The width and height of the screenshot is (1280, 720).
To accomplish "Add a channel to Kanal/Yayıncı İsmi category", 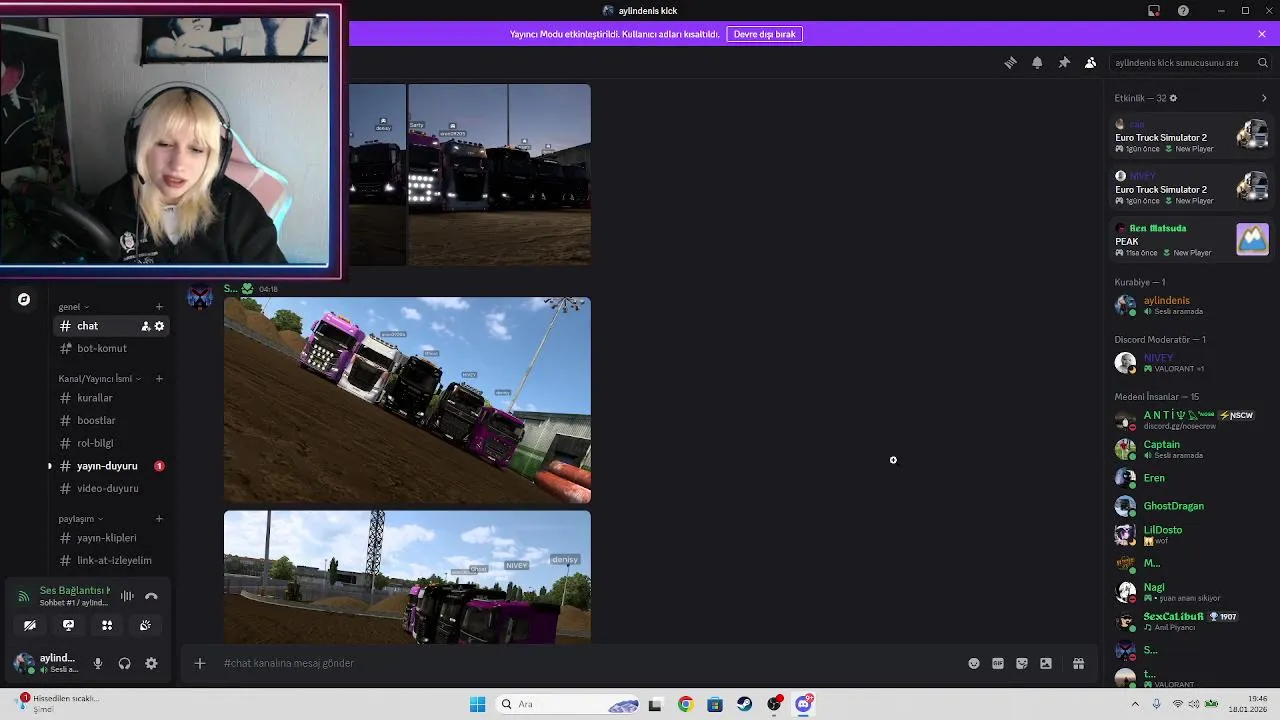I will 159,379.
